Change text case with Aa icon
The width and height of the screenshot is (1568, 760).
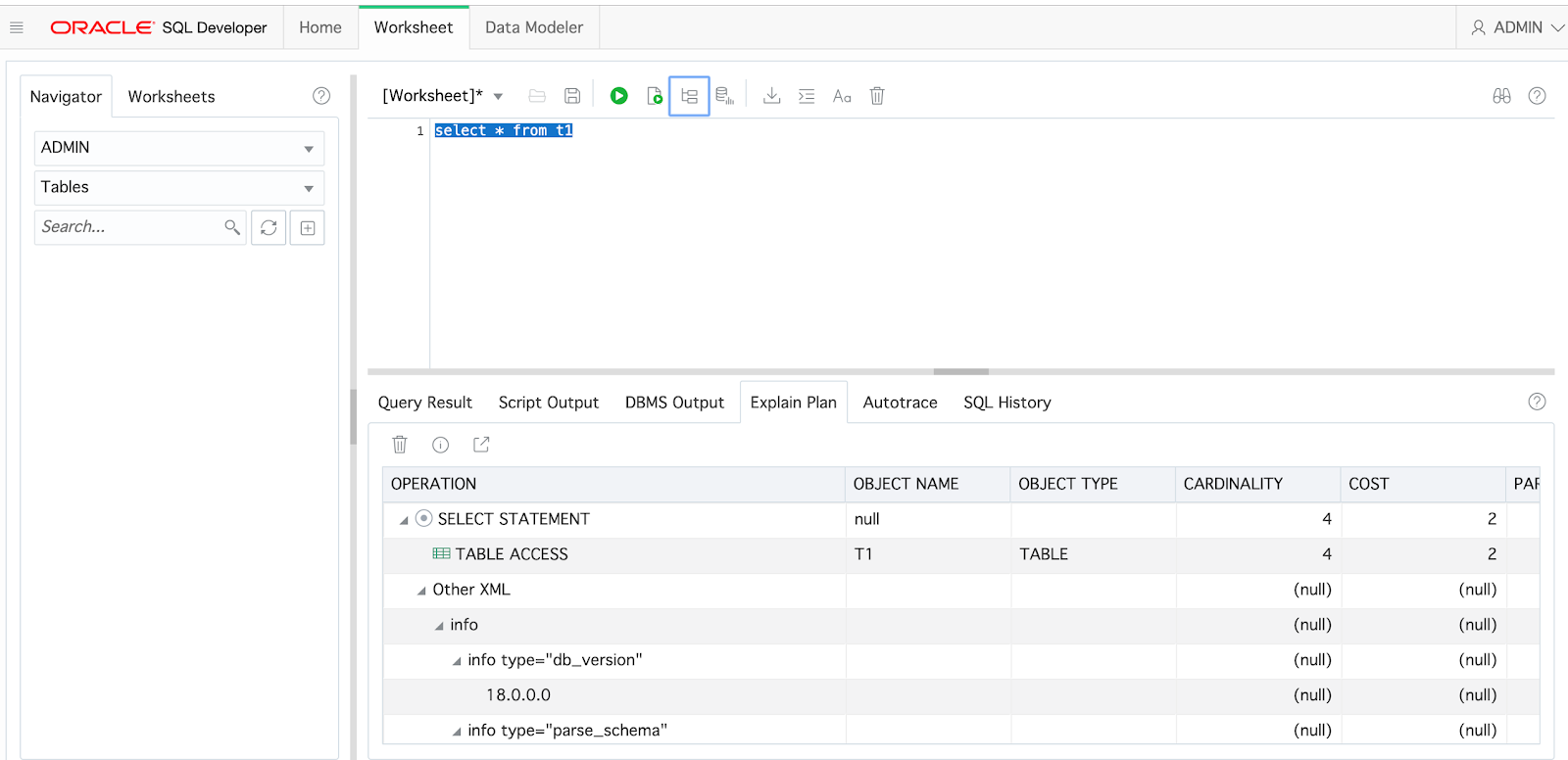click(x=842, y=96)
